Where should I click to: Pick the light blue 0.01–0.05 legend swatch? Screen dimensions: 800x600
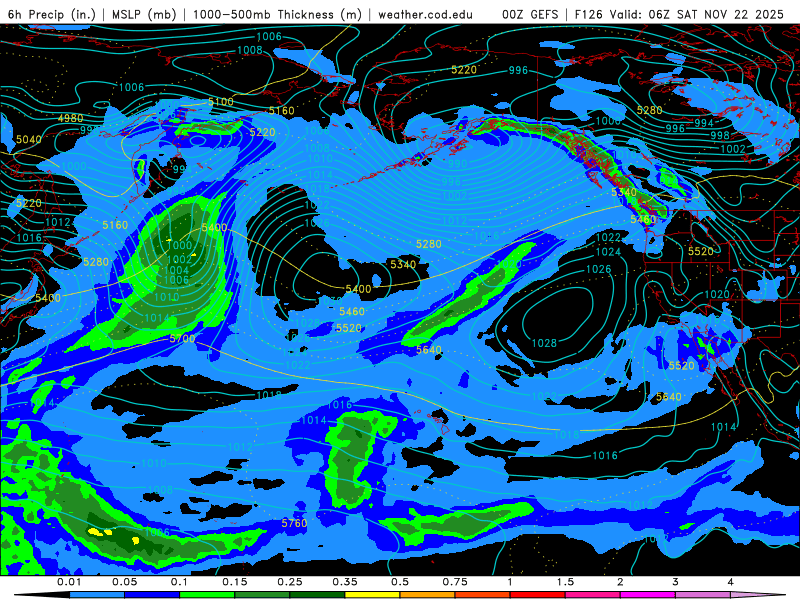click(97, 595)
